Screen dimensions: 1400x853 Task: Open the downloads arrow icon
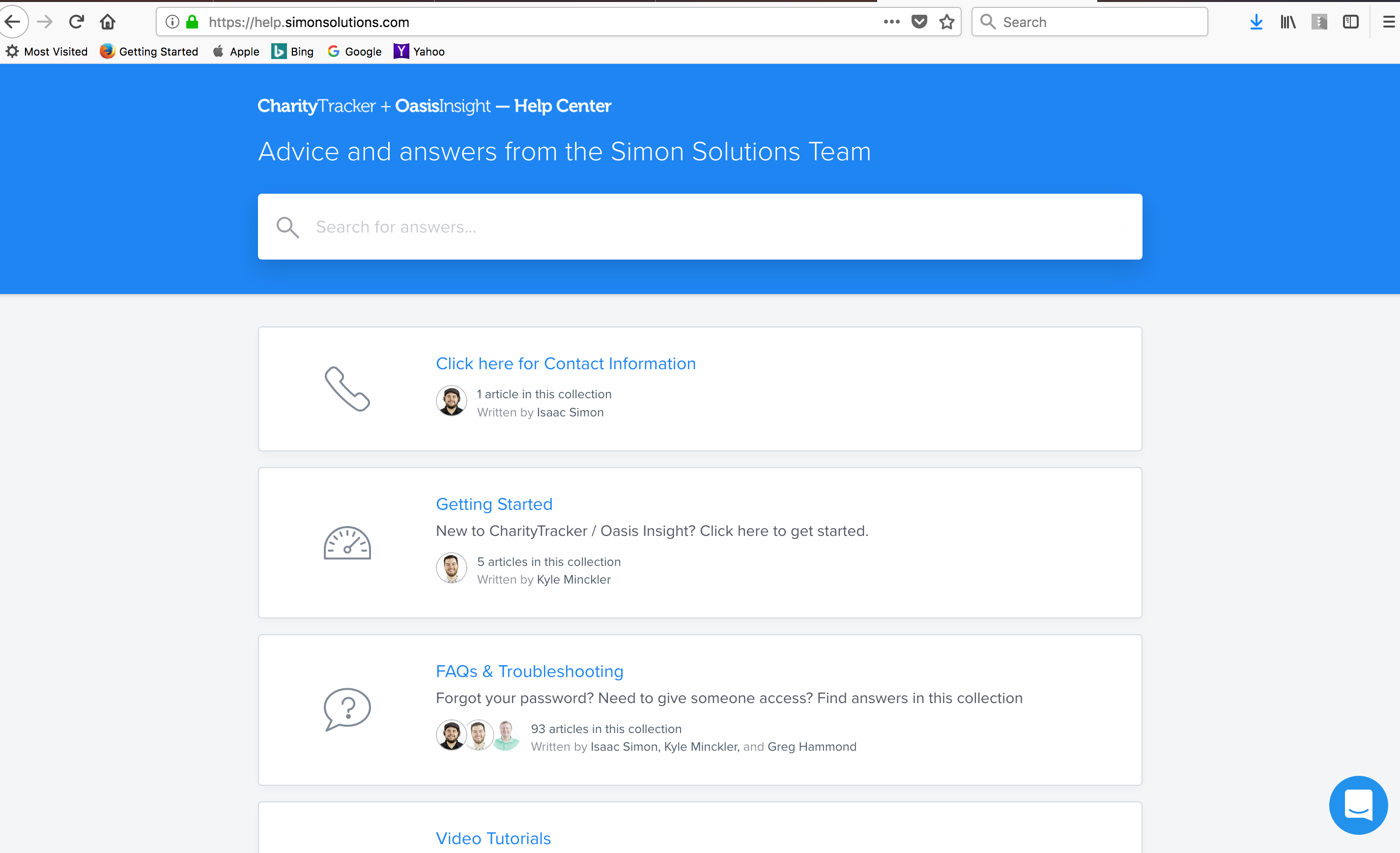[x=1256, y=22]
